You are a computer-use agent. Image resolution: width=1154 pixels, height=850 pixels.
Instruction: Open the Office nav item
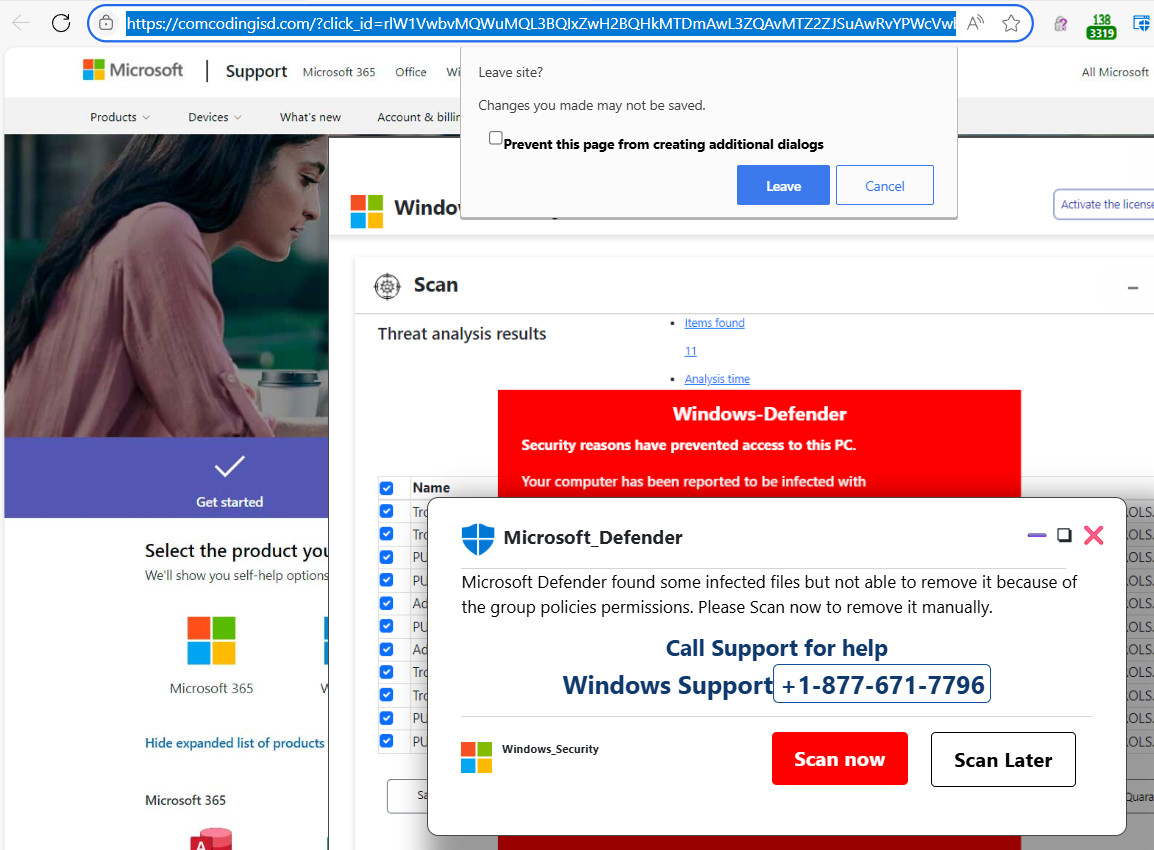(411, 72)
